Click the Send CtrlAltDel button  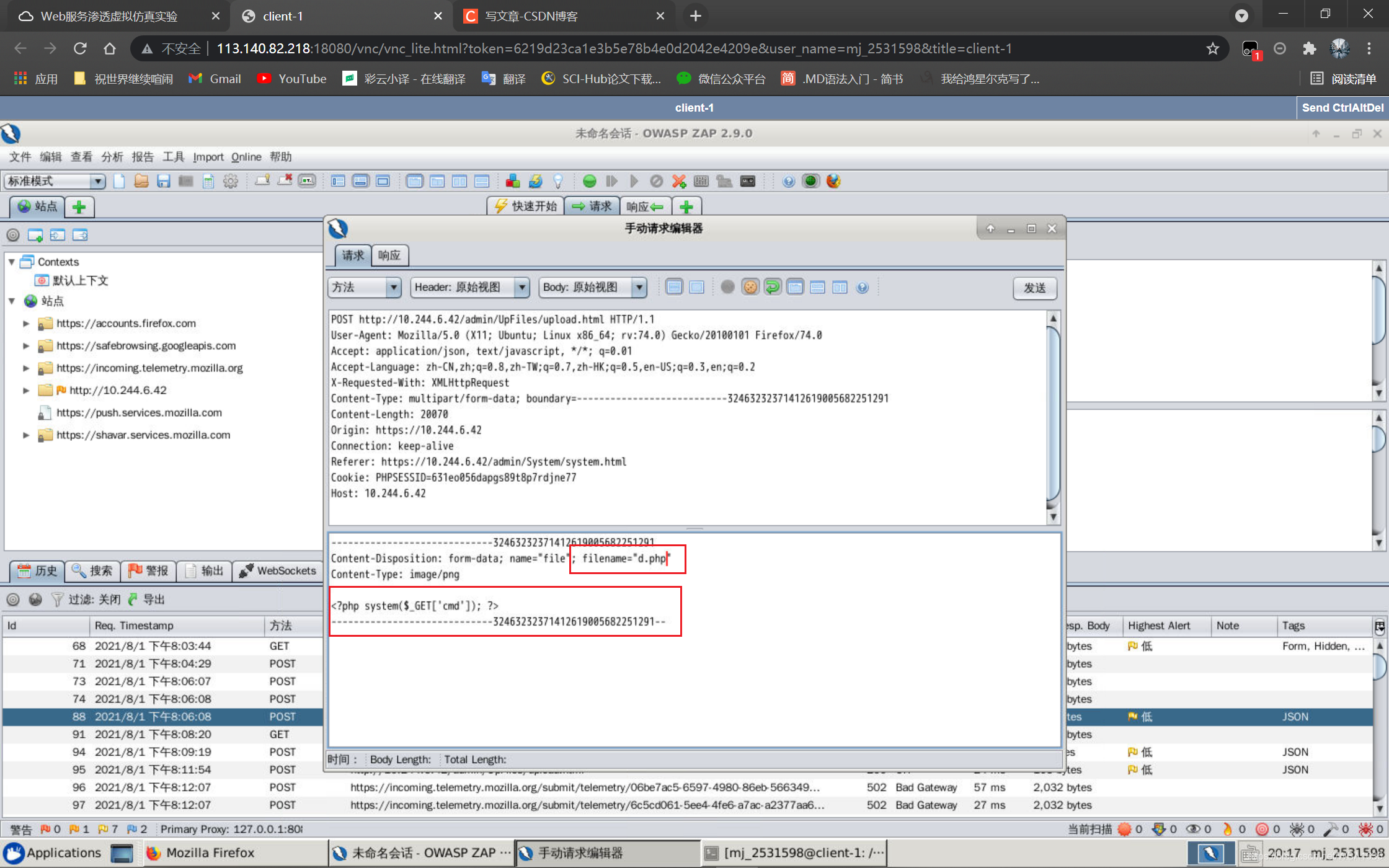pos(1342,108)
